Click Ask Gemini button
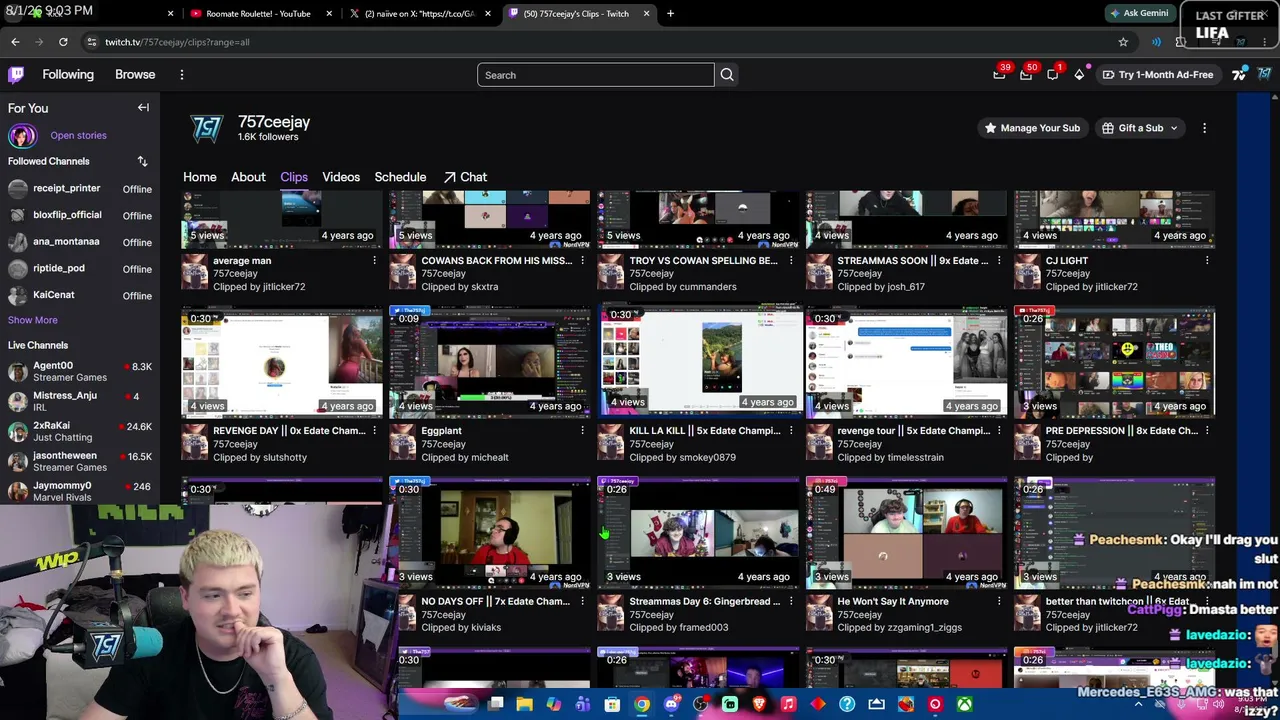This screenshot has height=720, width=1280. tap(1138, 13)
